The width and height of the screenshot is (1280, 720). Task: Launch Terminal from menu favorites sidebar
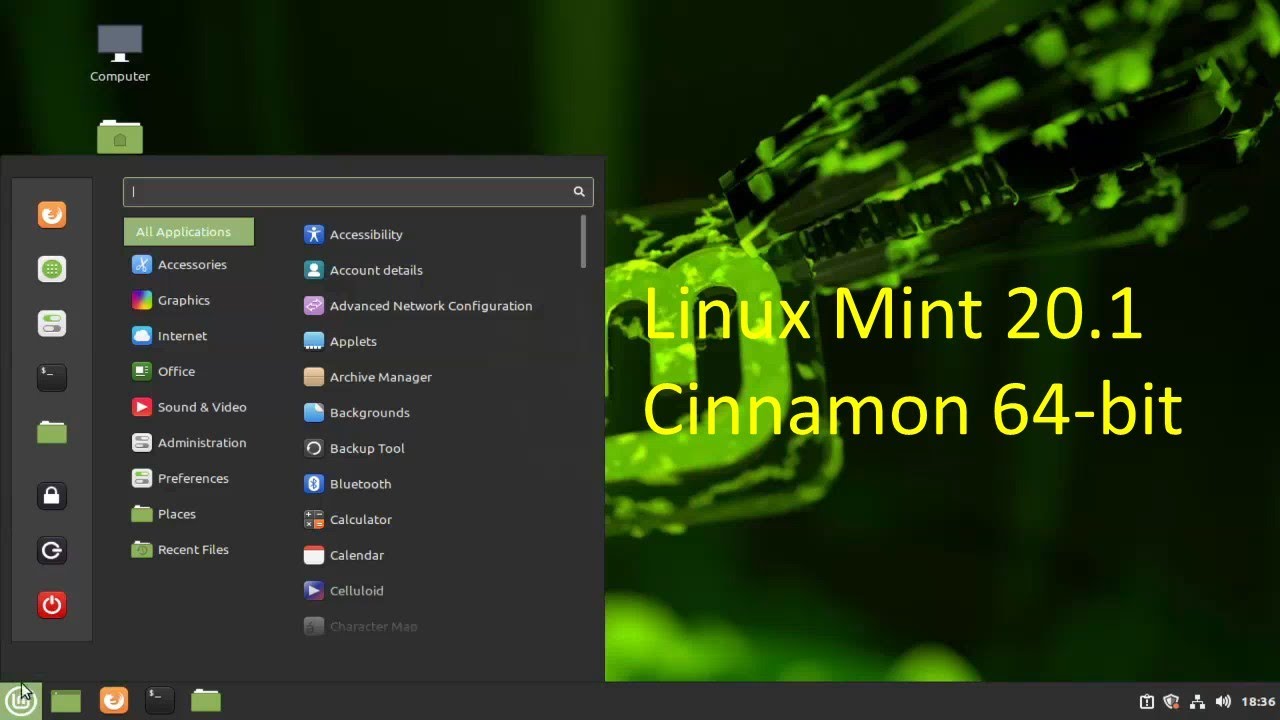tap(52, 377)
